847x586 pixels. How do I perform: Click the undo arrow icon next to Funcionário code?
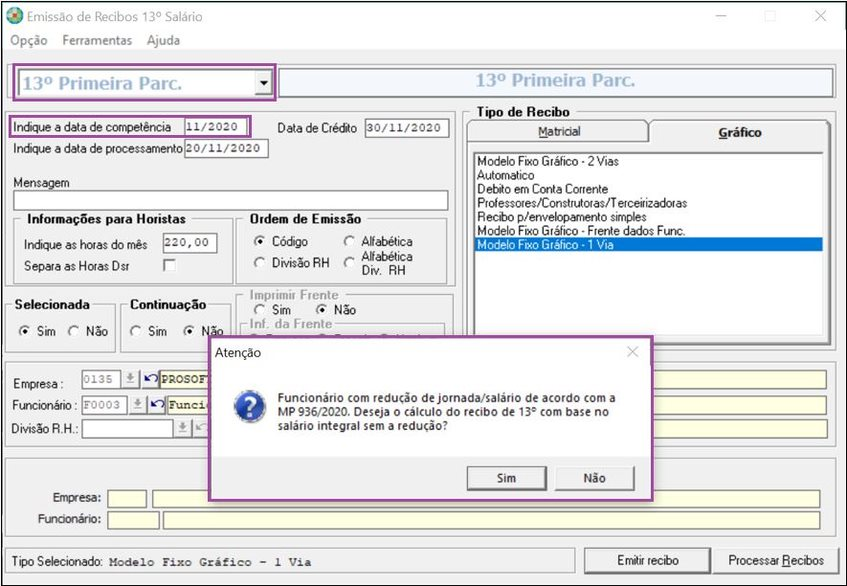(x=157, y=404)
